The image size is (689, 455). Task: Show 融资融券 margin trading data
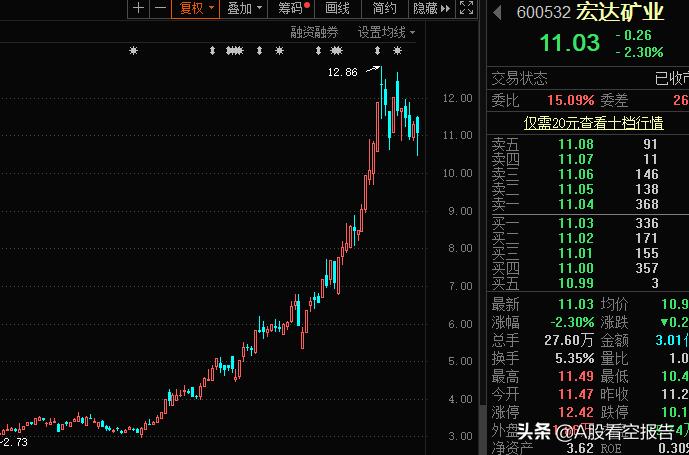[x=315, y=32]
